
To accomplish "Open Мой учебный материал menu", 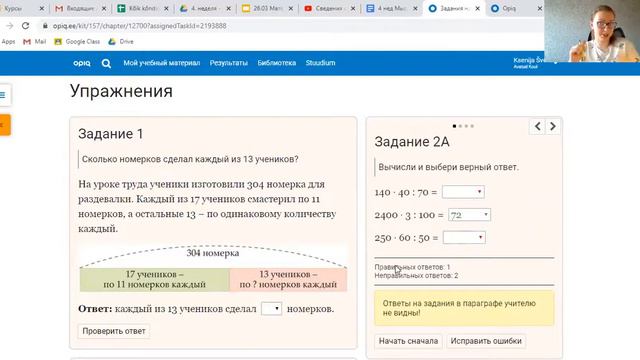I will pos(162,63).
